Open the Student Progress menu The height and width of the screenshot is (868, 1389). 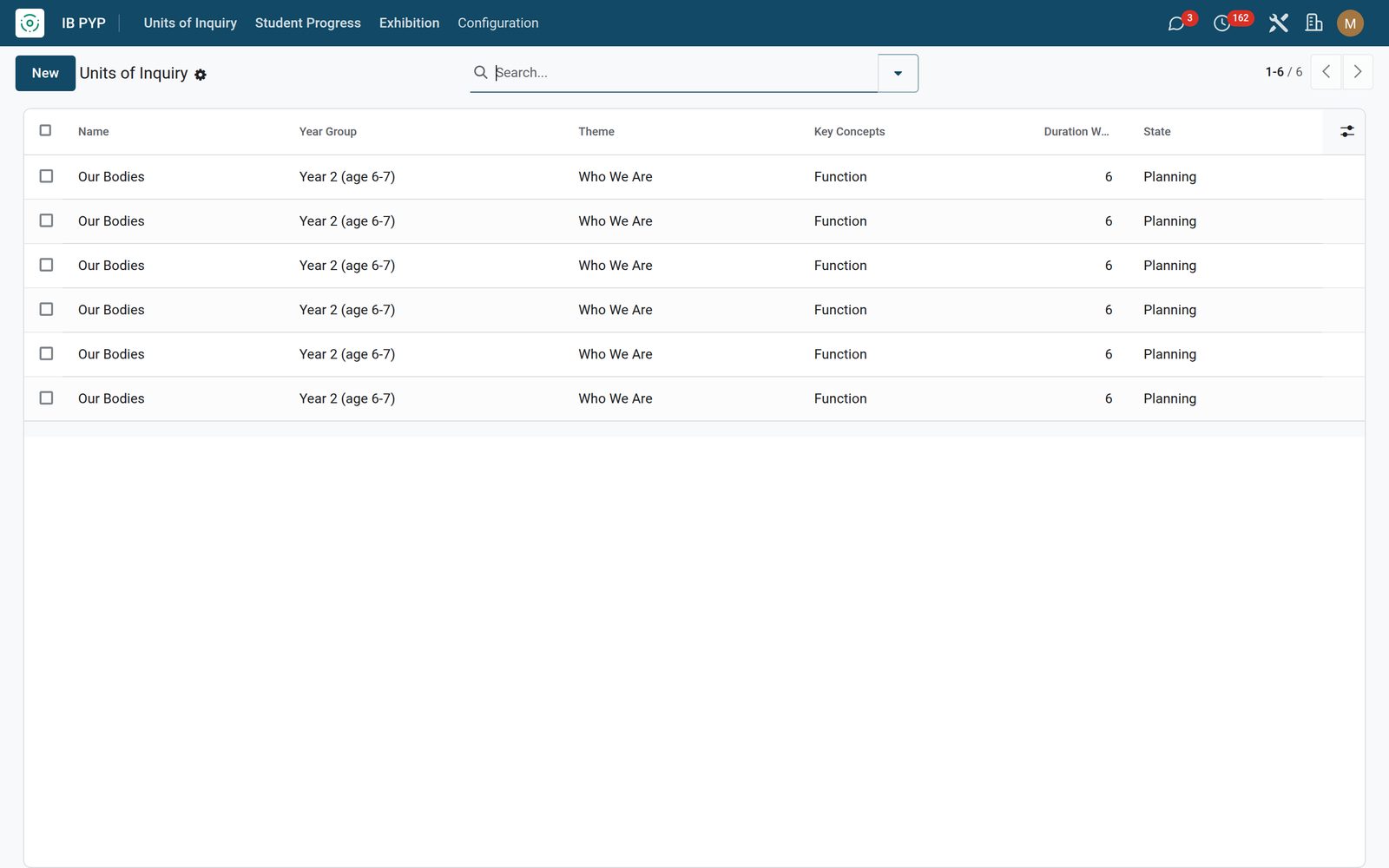pyautogui.click(x=307, y=23)
